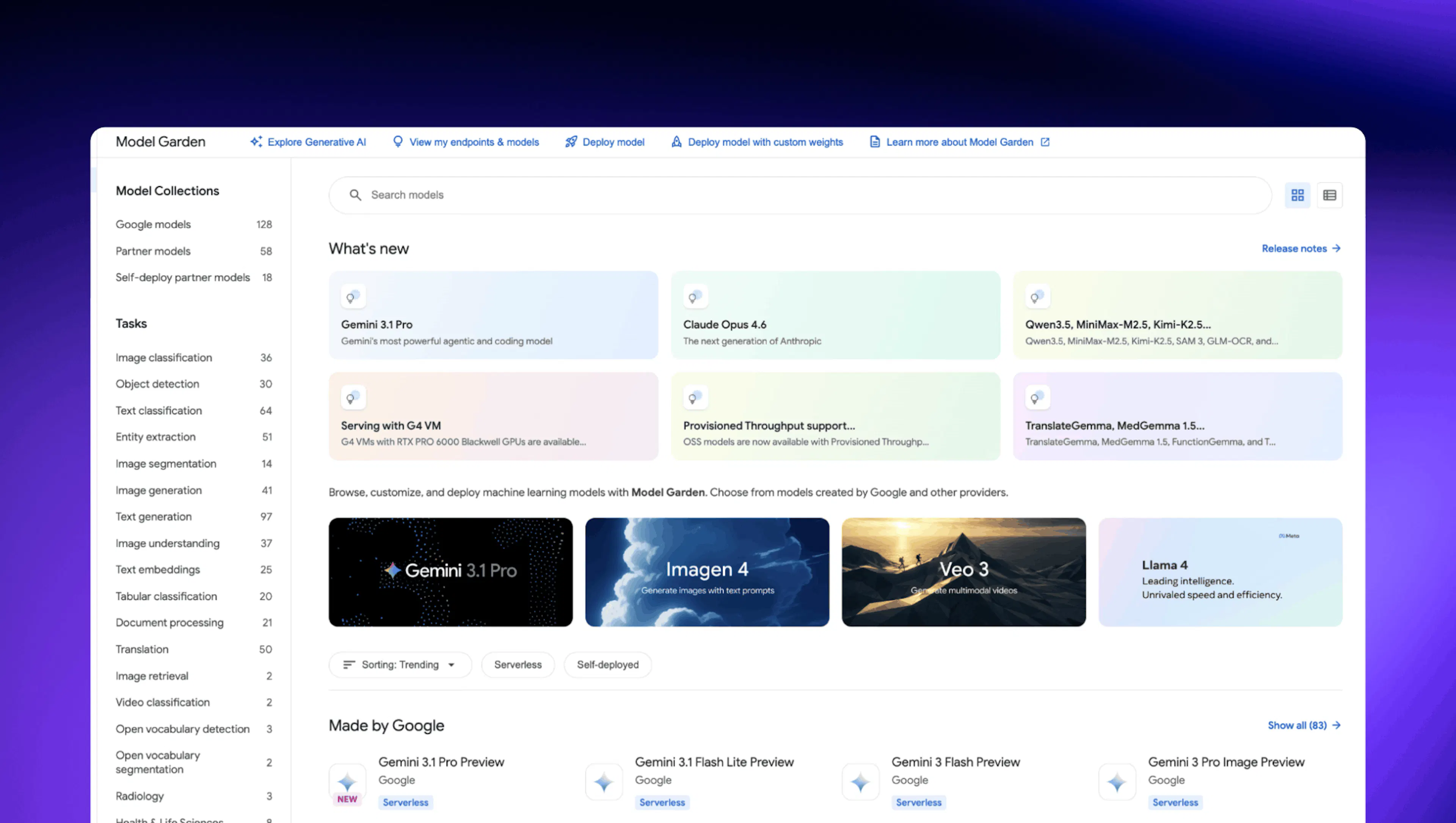Toggle the Self-deployed filter chip
Image resolution: width=1456 pixels, height=823 pixels.
607,665
